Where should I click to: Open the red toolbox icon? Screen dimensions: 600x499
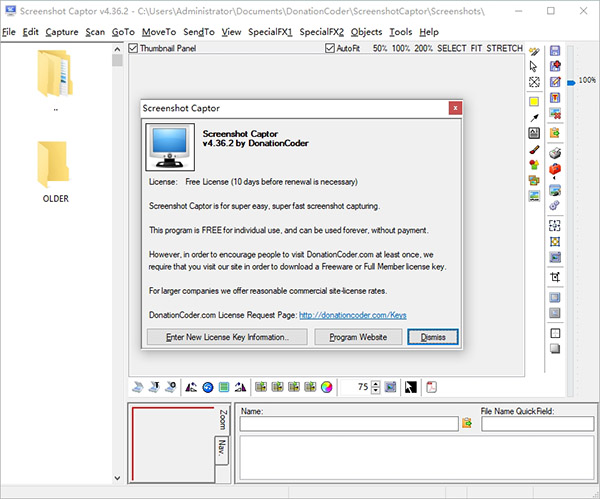pos(555,169)
